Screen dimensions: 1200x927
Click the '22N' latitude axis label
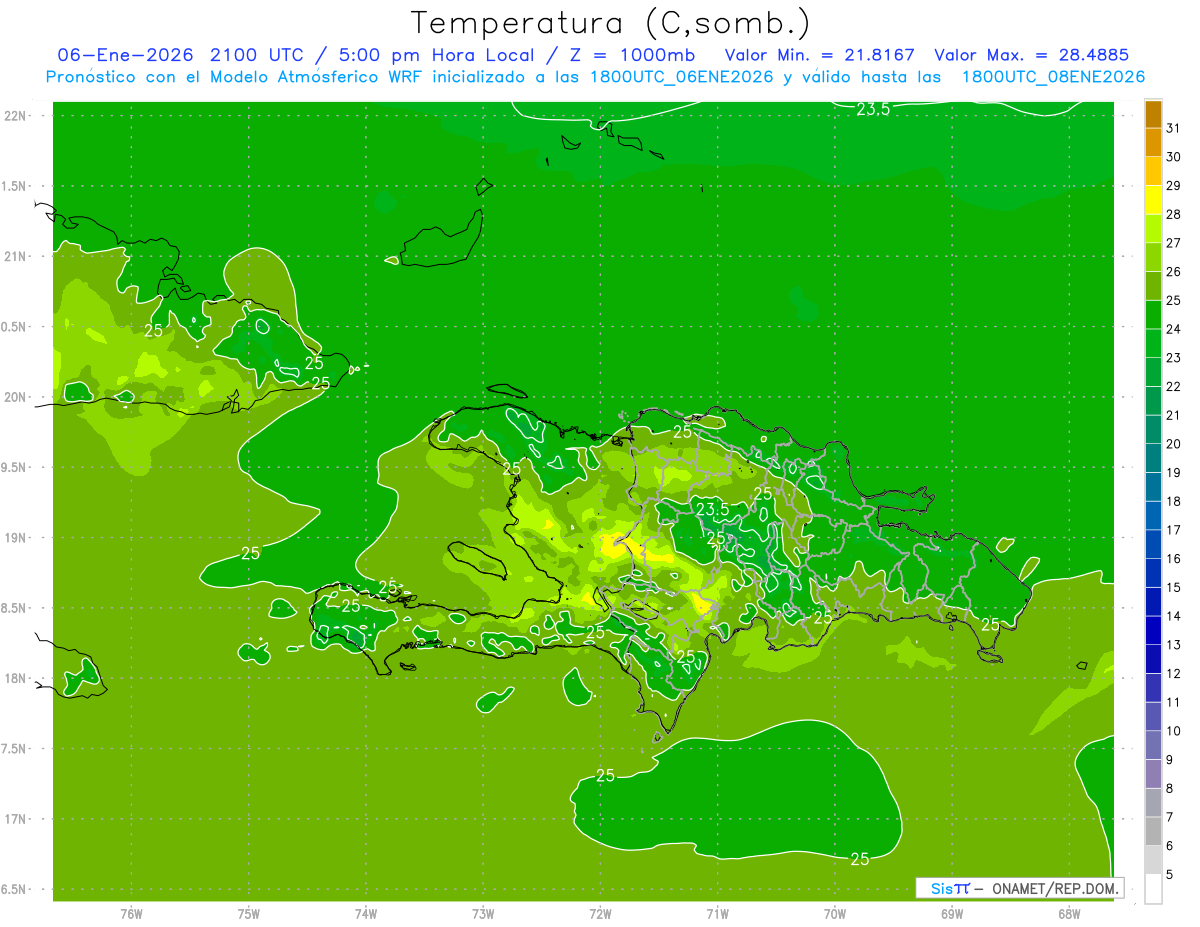point(17,116)
